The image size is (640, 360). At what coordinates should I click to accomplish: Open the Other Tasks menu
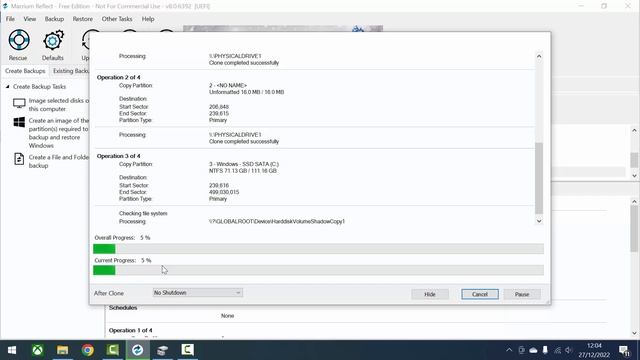click(x=117, y=19)
